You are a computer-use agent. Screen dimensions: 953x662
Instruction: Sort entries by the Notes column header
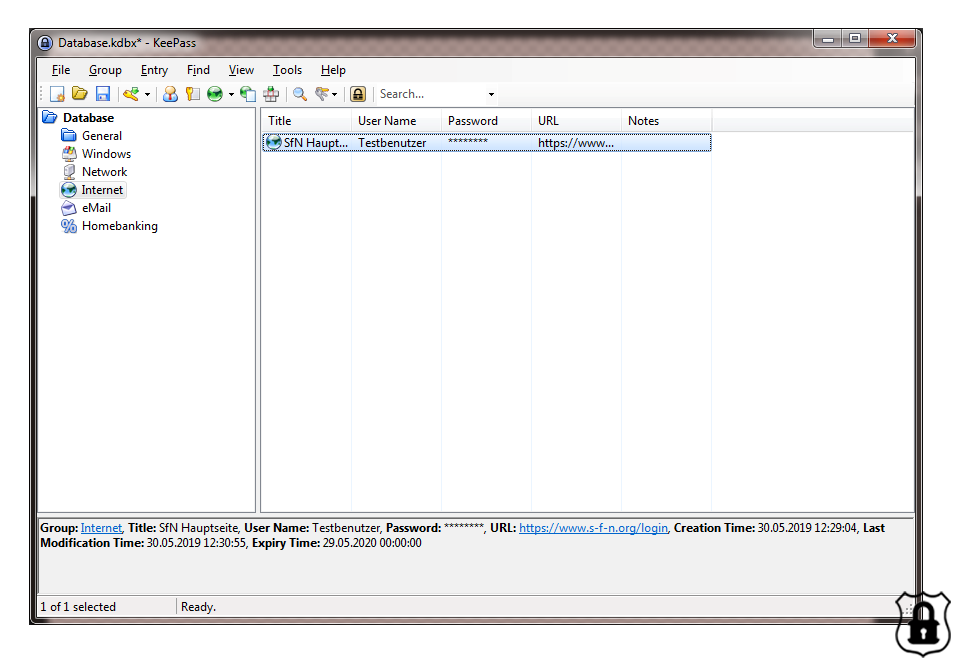(666, 121)
